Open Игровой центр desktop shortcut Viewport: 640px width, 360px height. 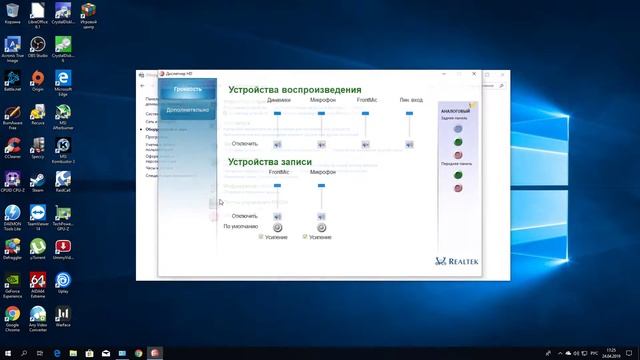(x=88, y=16)
